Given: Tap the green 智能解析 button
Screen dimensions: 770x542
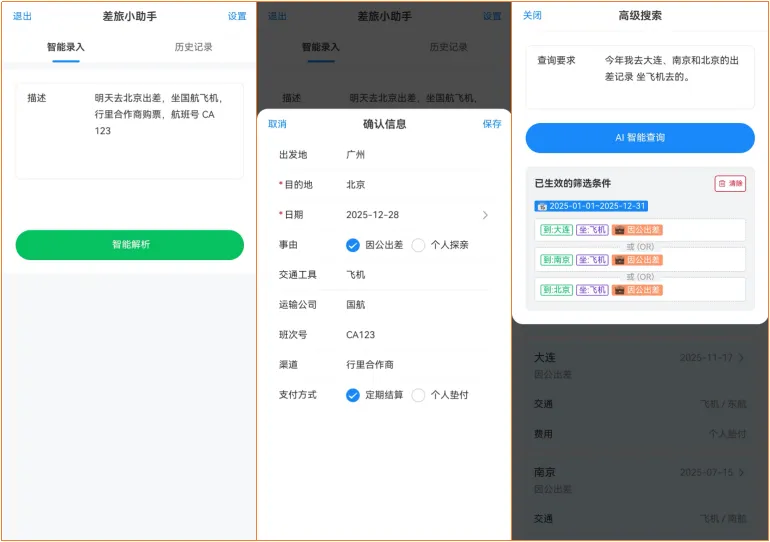Looking at the screenshot, I should click(x=130, y=244).
